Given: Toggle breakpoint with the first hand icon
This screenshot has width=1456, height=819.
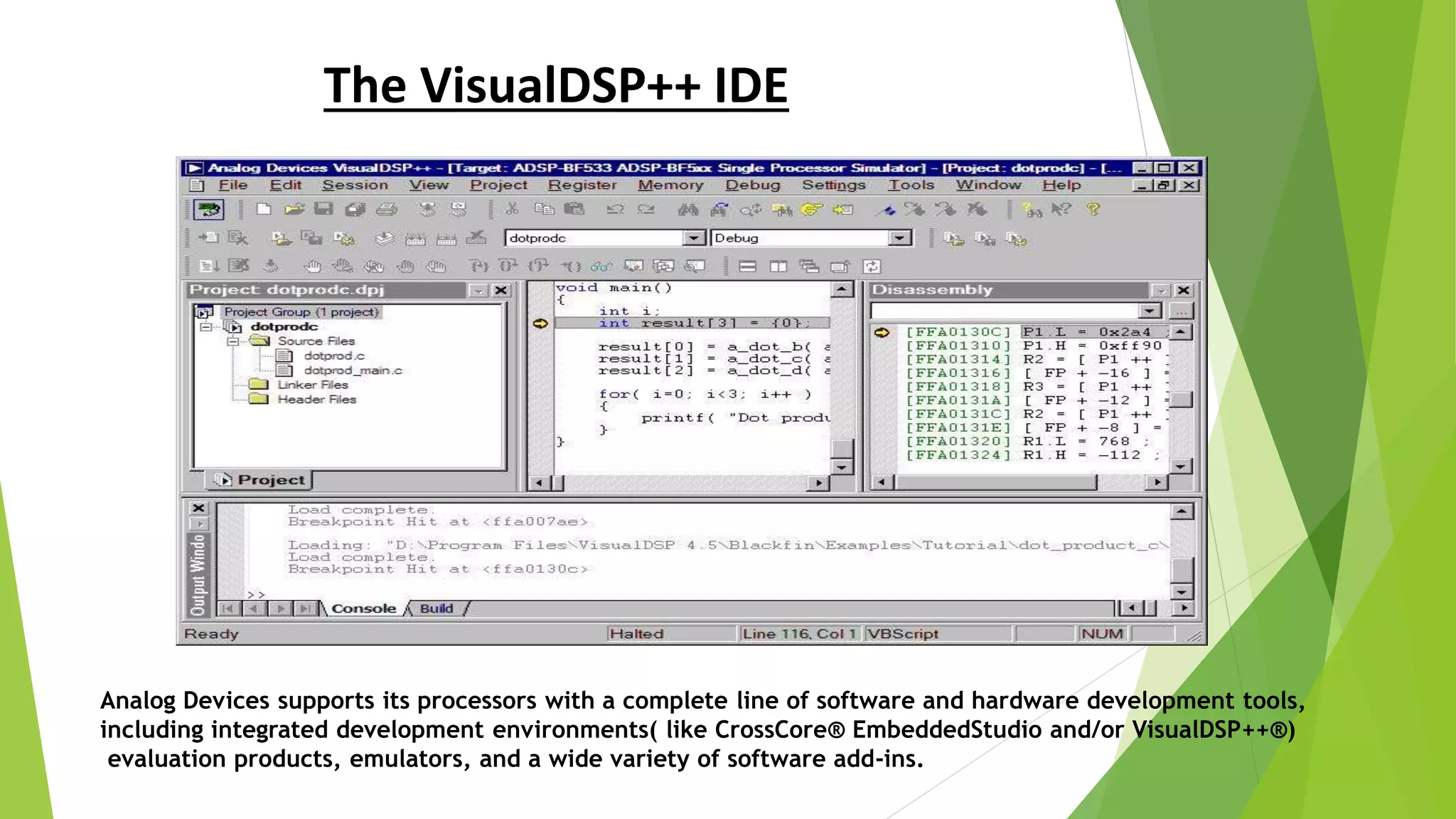Looking at the screenshot, I should (x=312, y=267).
